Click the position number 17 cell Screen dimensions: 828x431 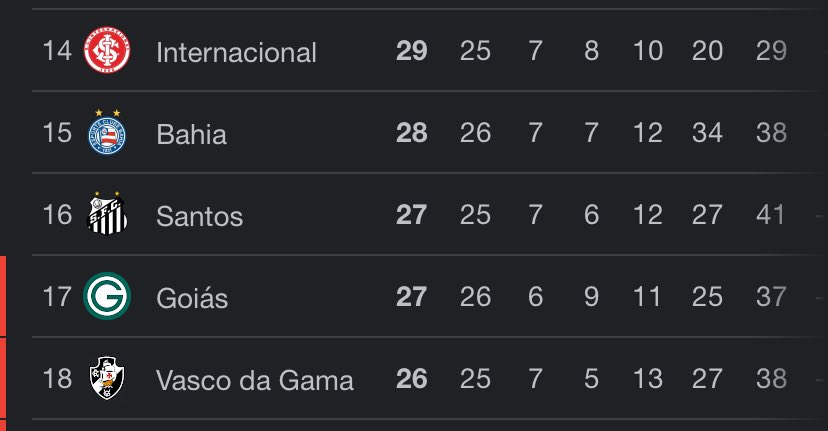coord(56,297)
